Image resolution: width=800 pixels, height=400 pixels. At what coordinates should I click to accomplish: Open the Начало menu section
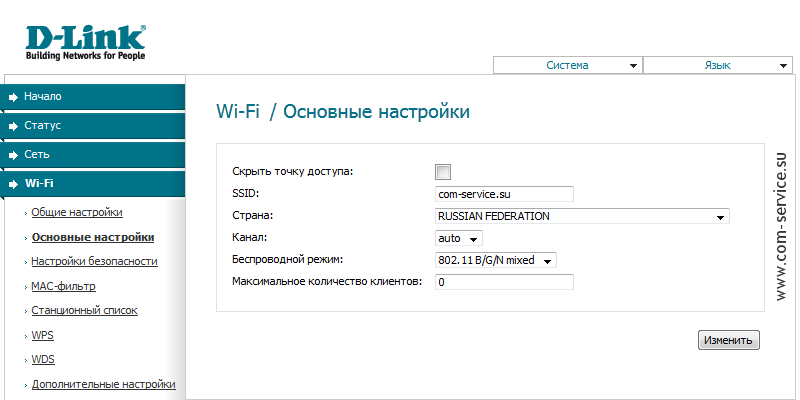[92, 96]
